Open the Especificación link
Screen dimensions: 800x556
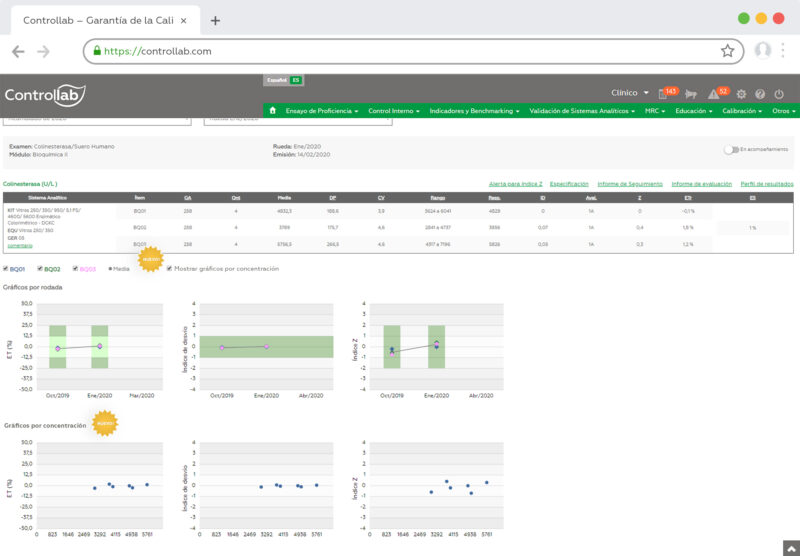569,184
